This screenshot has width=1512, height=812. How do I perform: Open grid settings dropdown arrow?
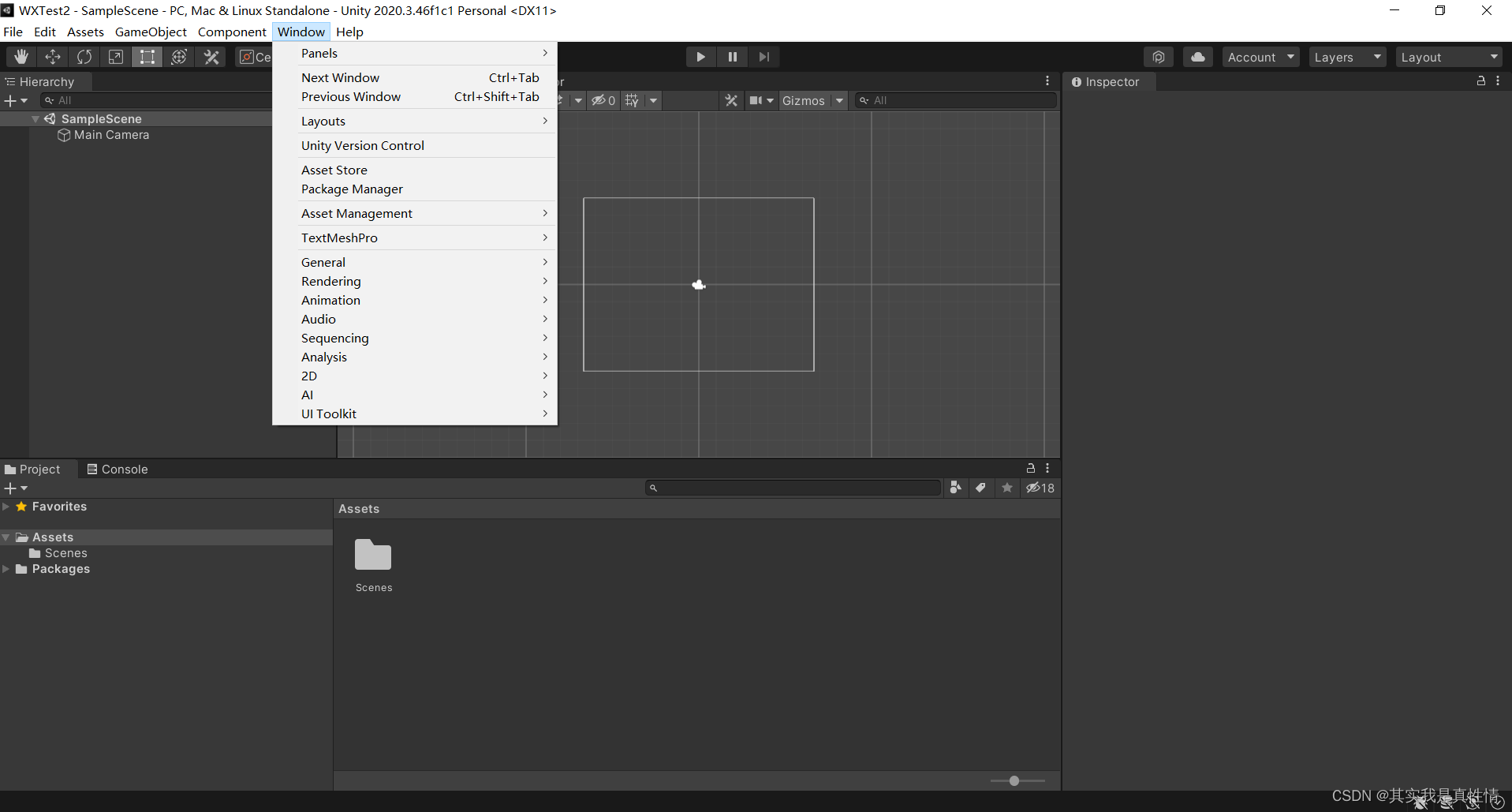(653, 100)
